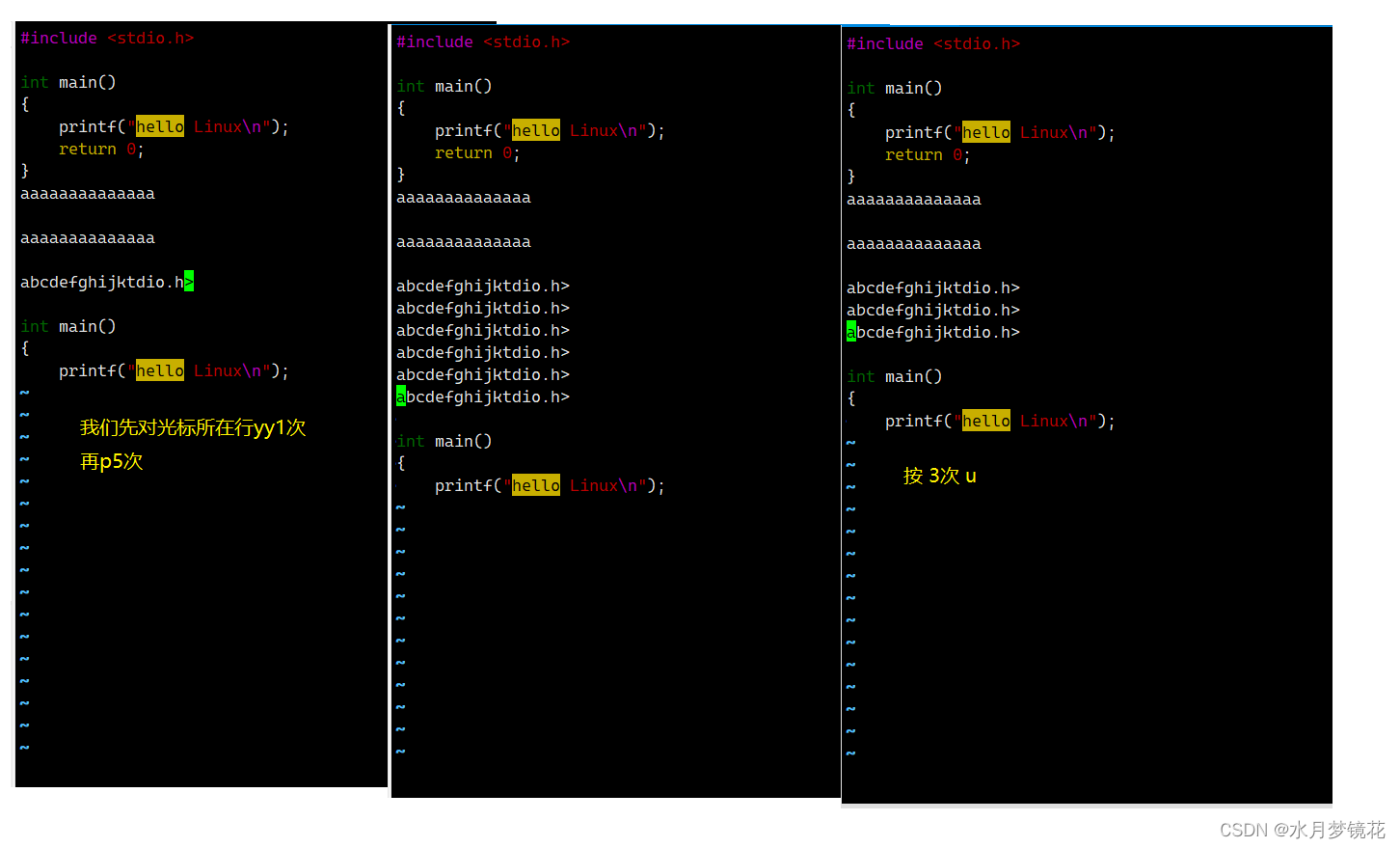Viewport: 1400px width, 848px height.
Task: Click the 'int main()' below abcdef lines in middle pane
Action: (x=444, y=442)
